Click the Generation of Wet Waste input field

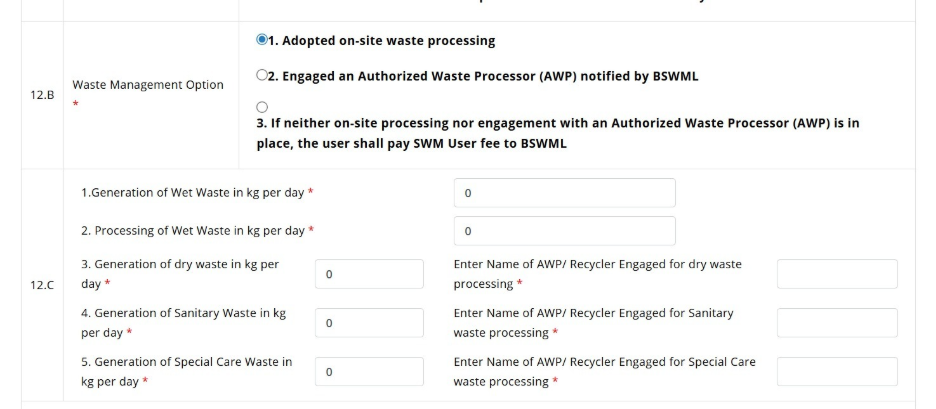(564, 193)
